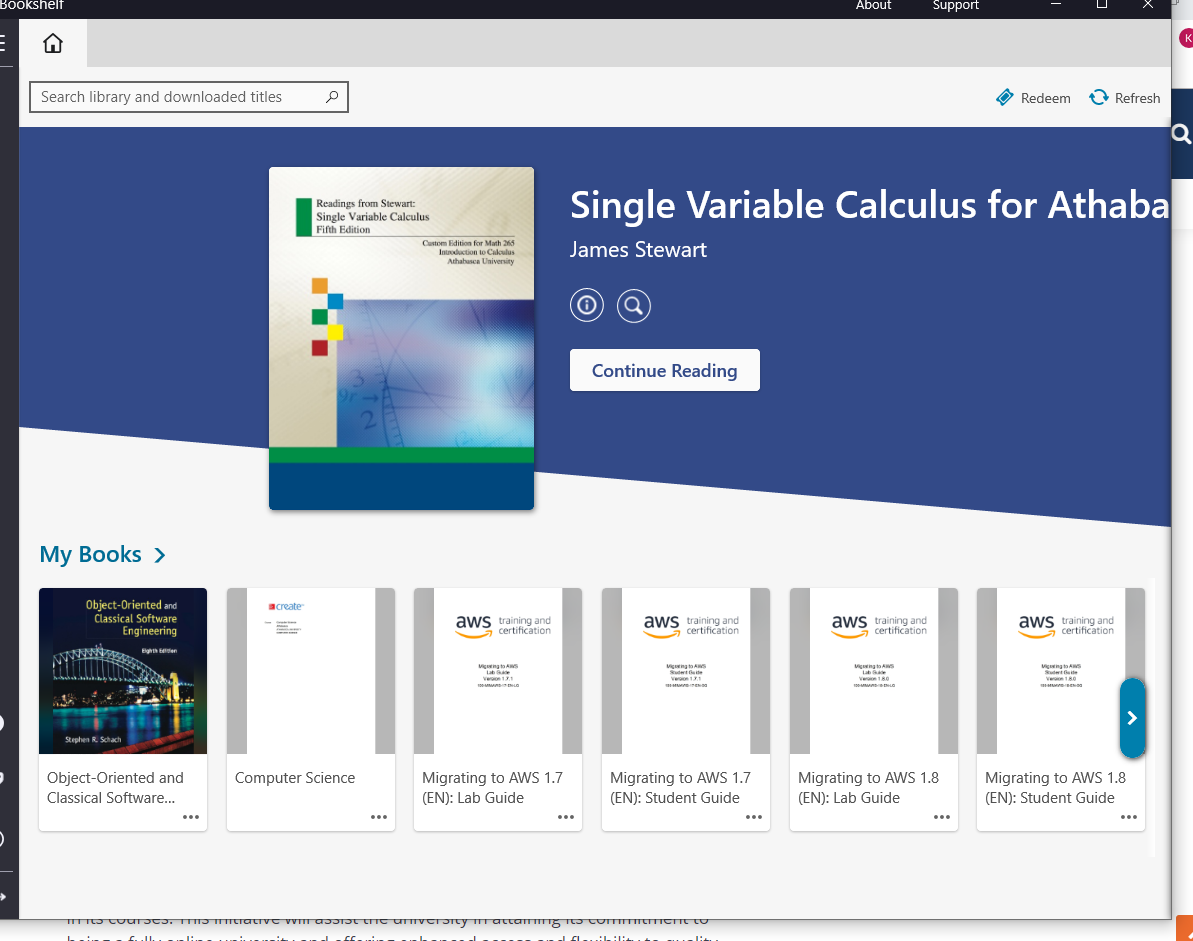Screen dimensions: 1193x941
Task: Refresh the library with the Refresh icon
Action: 1099,97
